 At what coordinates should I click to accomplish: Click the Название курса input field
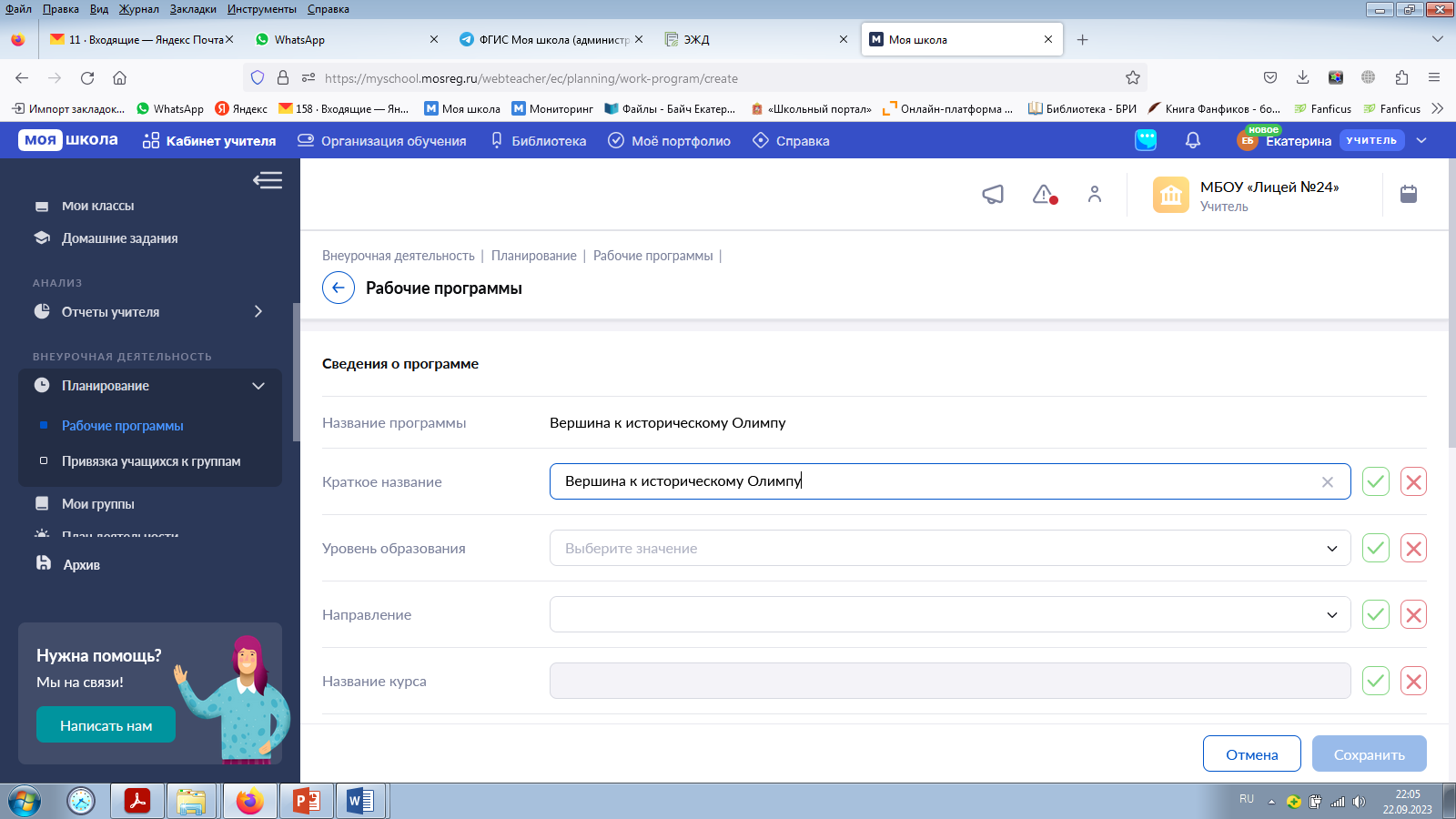950,681
